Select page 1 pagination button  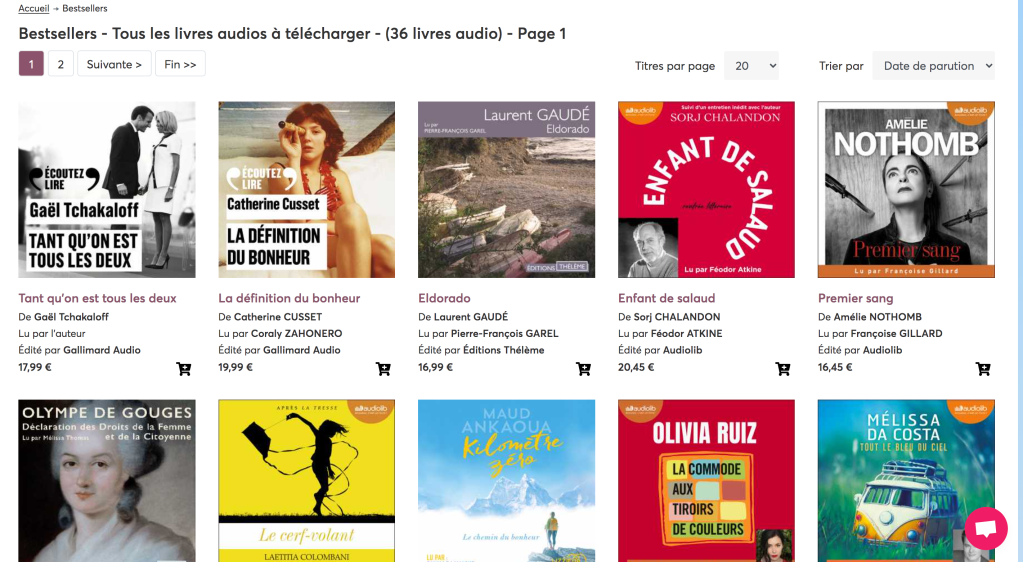[x=31, y=64]
